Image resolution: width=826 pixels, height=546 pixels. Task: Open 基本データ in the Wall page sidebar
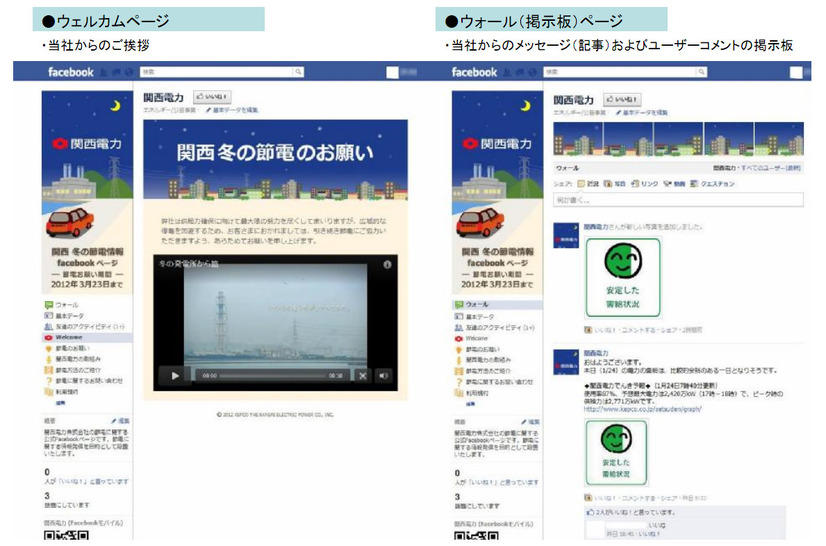tap(474, 317)
